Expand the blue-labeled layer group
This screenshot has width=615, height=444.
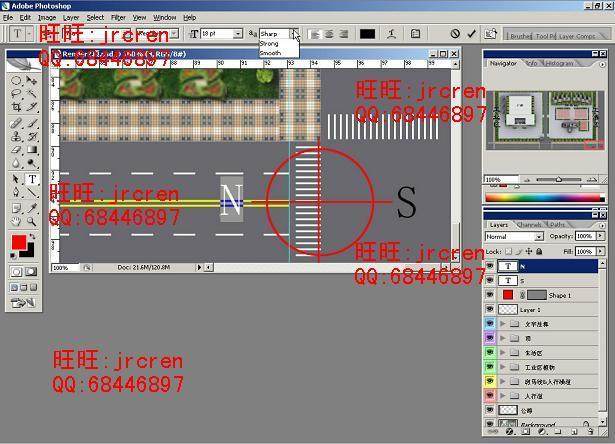point(502,324)
